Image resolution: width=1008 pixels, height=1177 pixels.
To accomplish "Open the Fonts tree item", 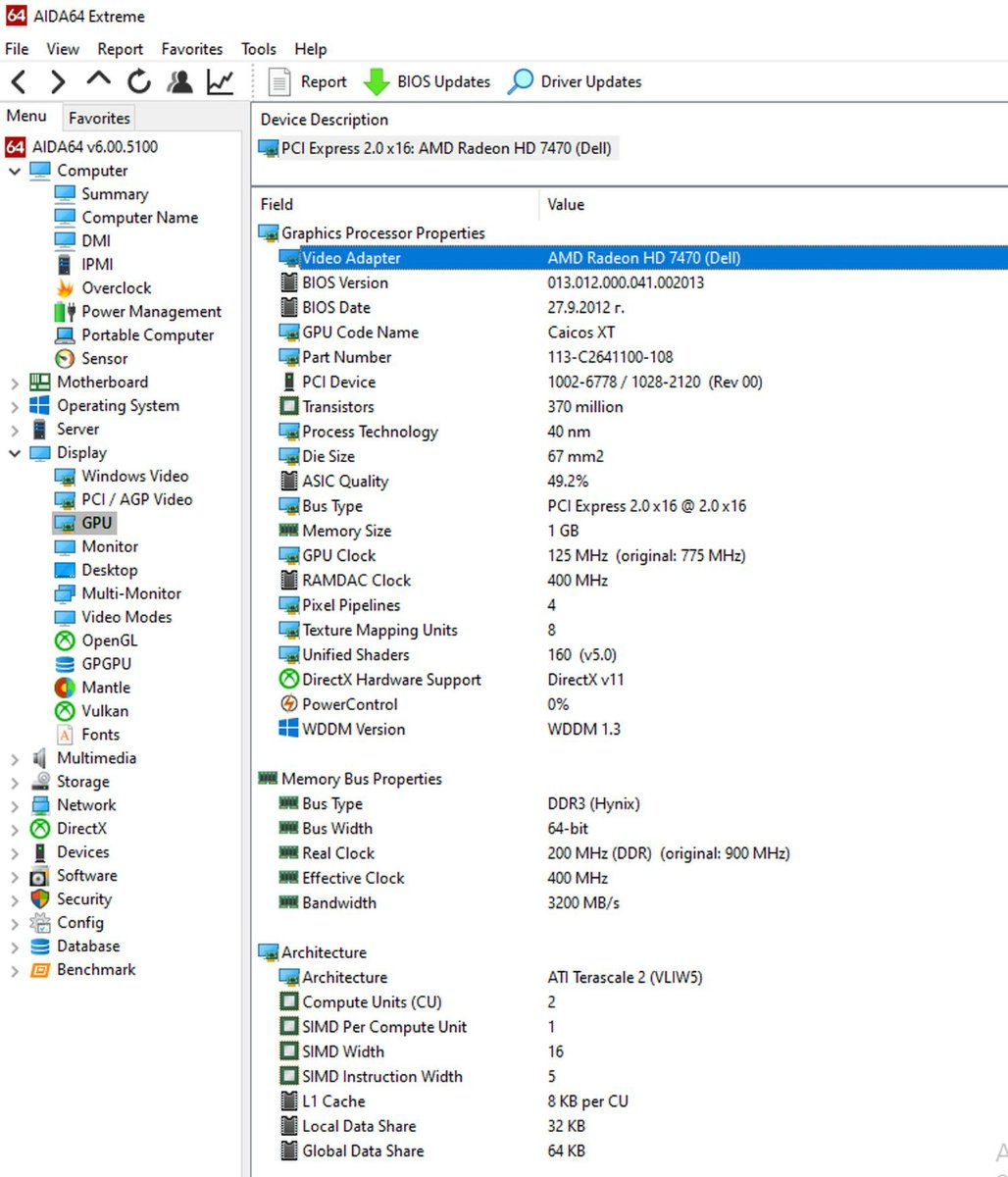I will coord(87,736).
